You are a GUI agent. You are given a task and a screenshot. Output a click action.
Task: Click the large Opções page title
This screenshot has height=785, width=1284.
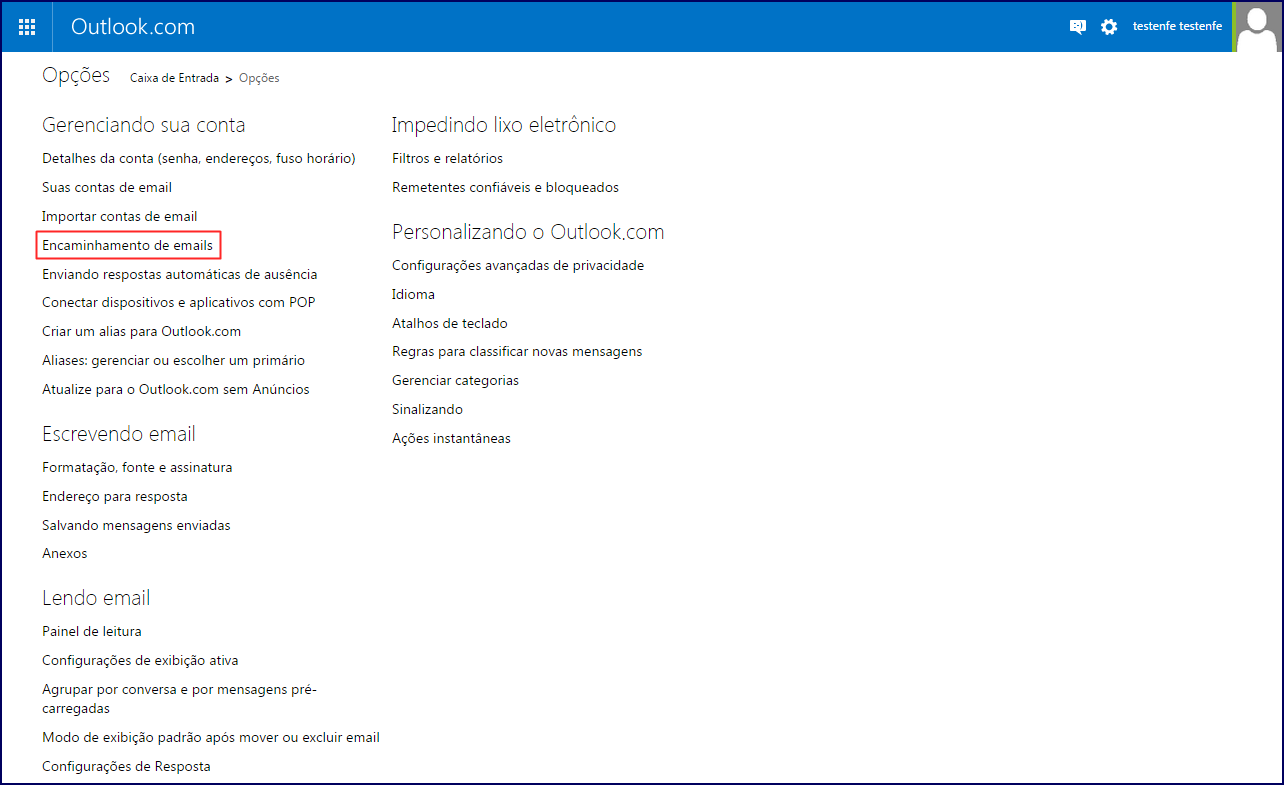(76, 76)
